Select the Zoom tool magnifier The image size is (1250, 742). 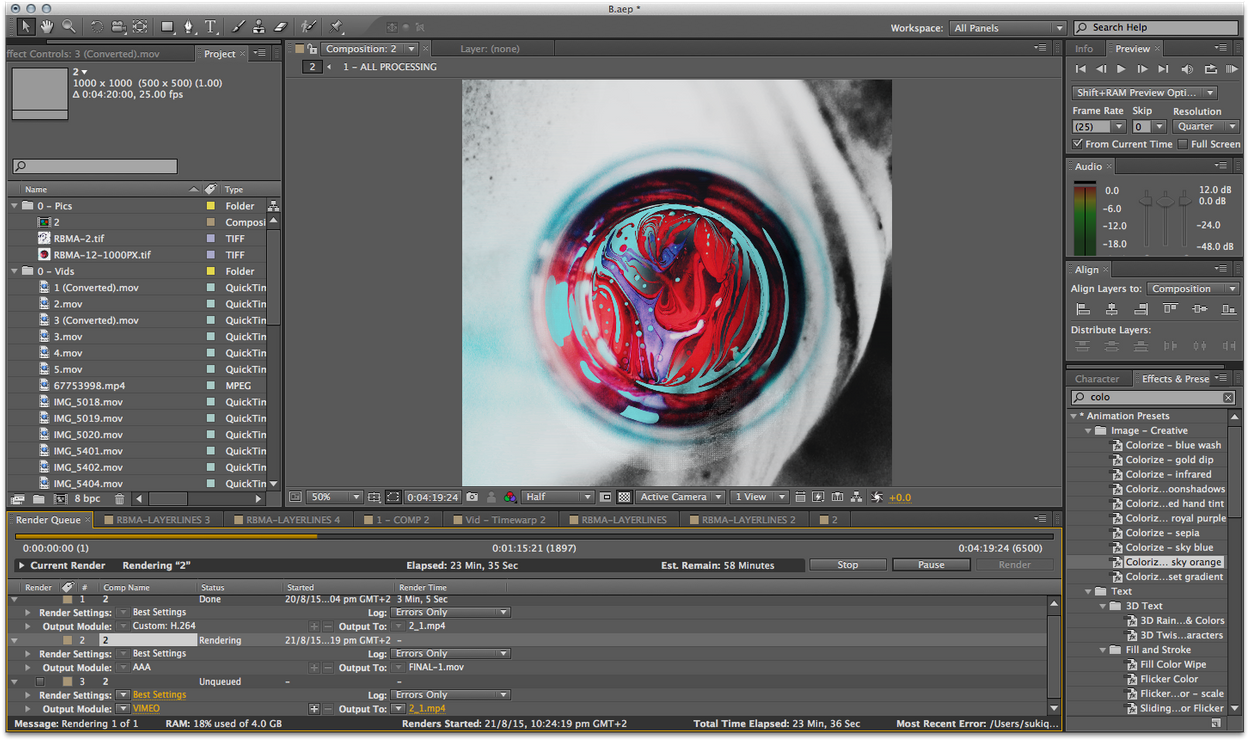coord(68,27)
